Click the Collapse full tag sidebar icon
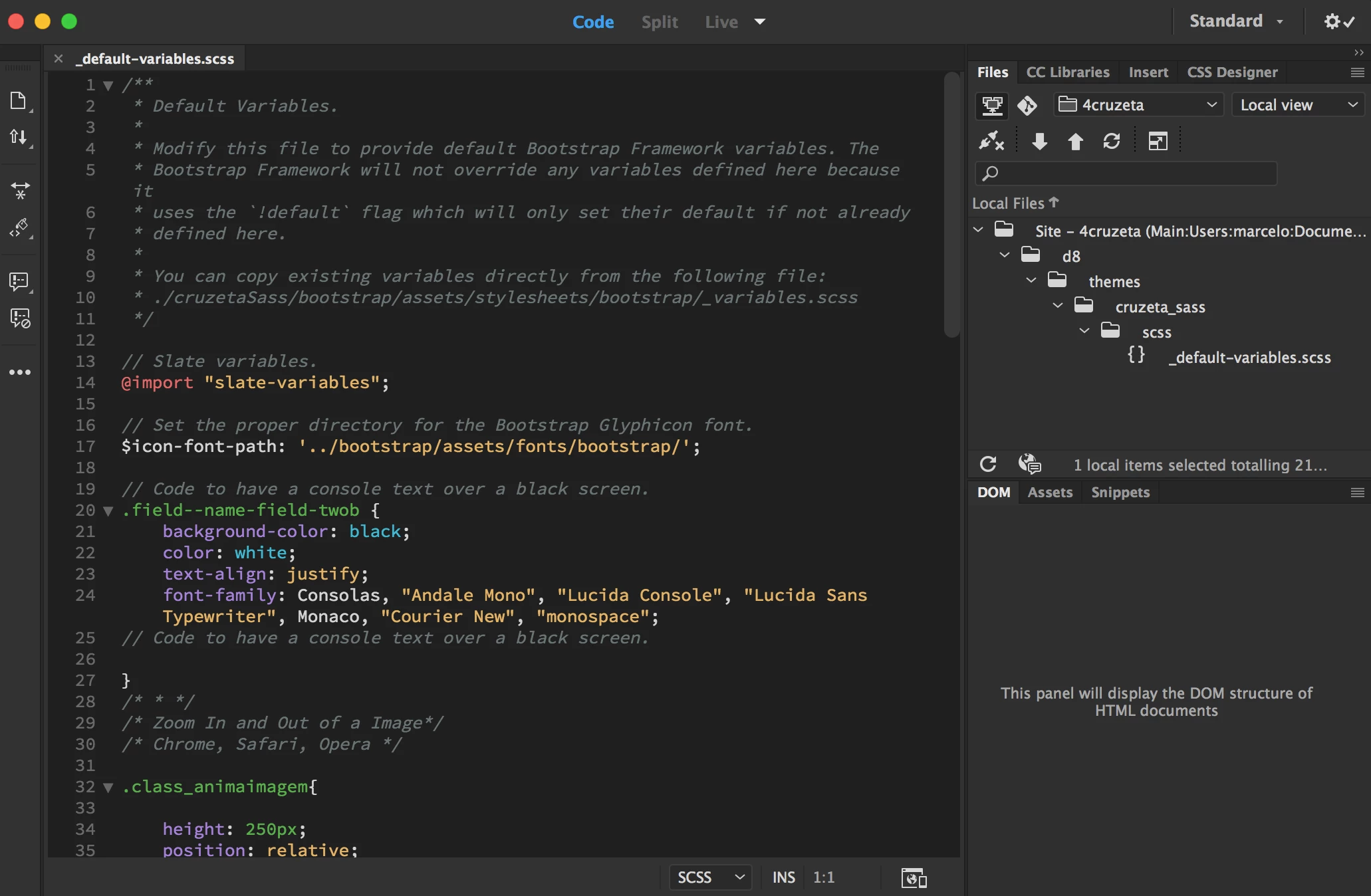This screenshot has height=896, width=1371. pyautogui.click(x=20, y=191)
